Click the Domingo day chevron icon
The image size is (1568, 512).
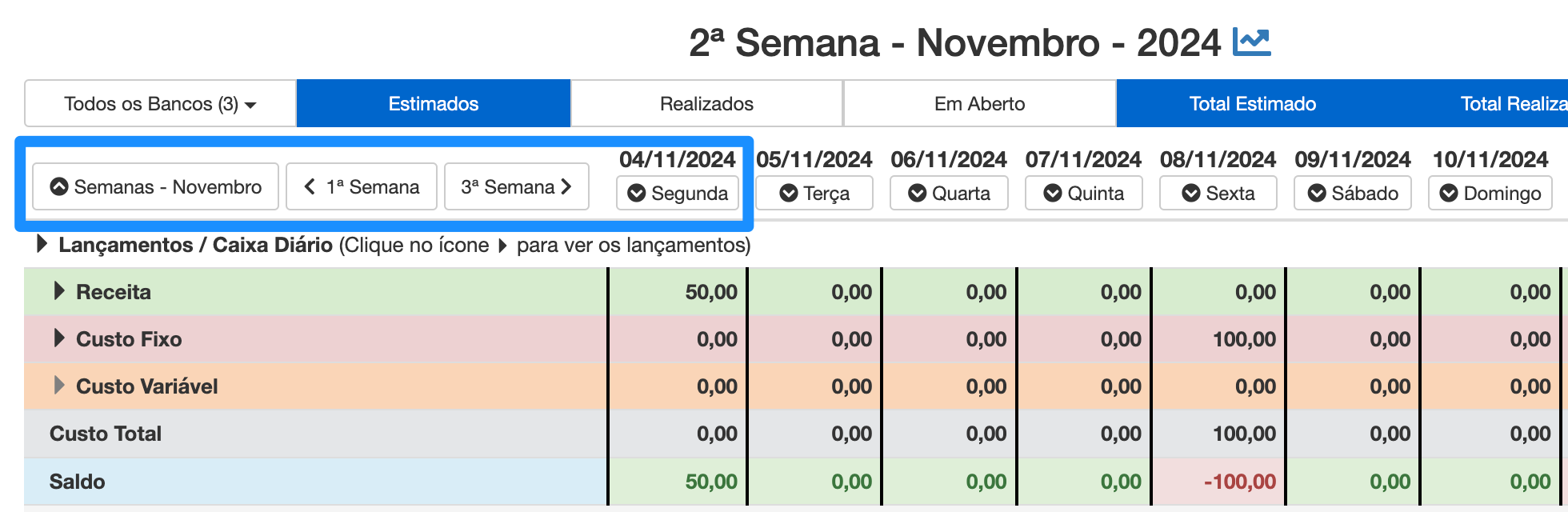point(1449,194)
